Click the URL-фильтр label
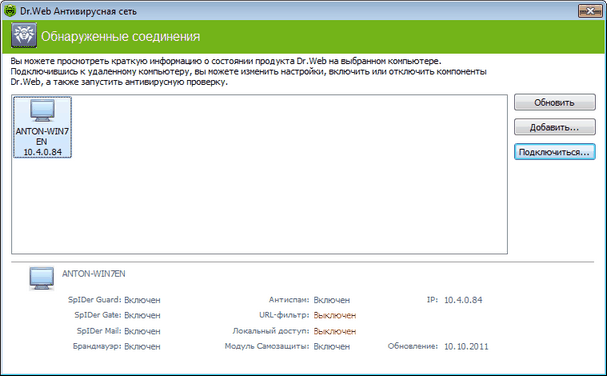 tap(284, 315)
